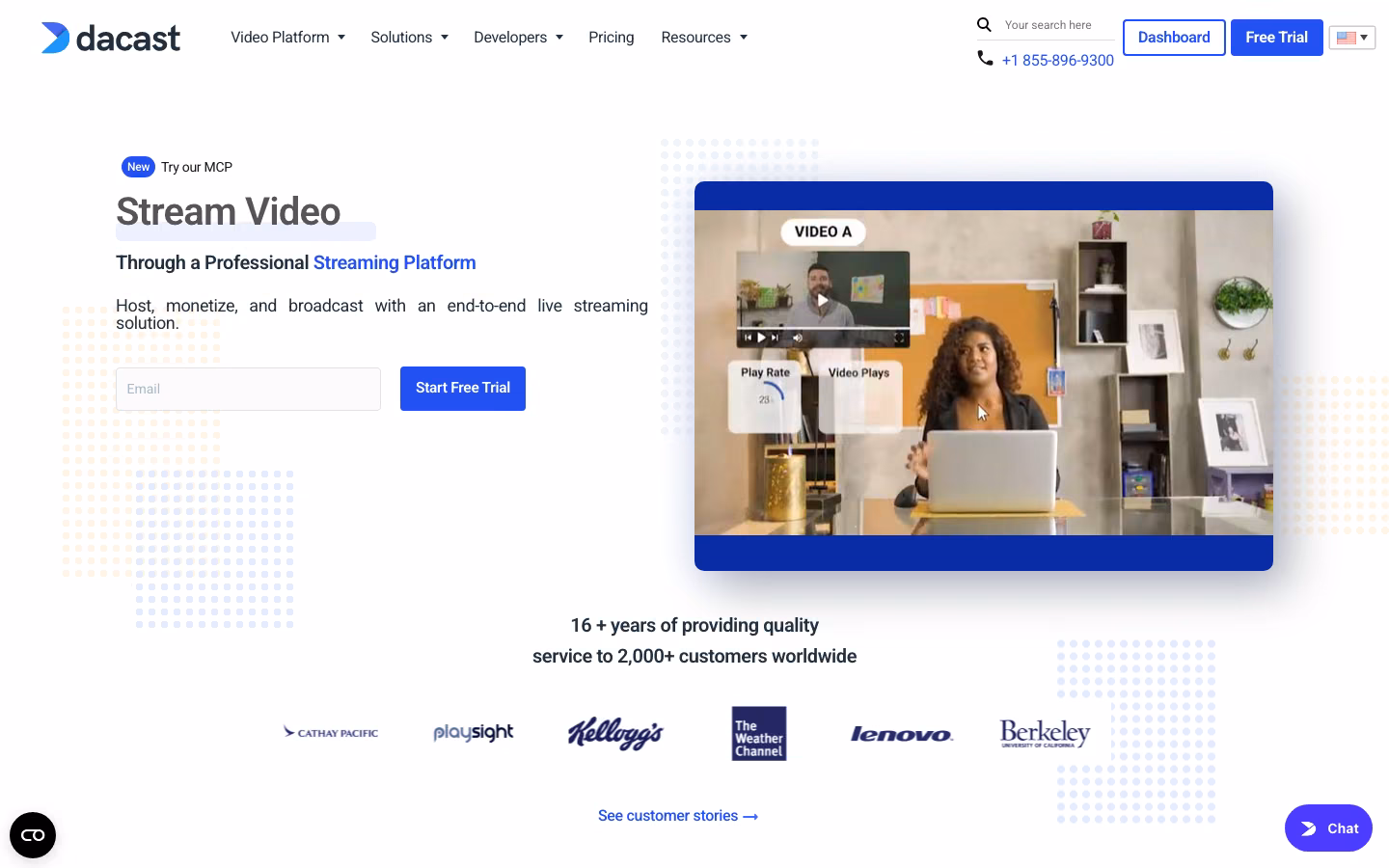Viewport: 1389px width, 868px height.
Task: Click the PlaySight logo
Action: [474, 733]
